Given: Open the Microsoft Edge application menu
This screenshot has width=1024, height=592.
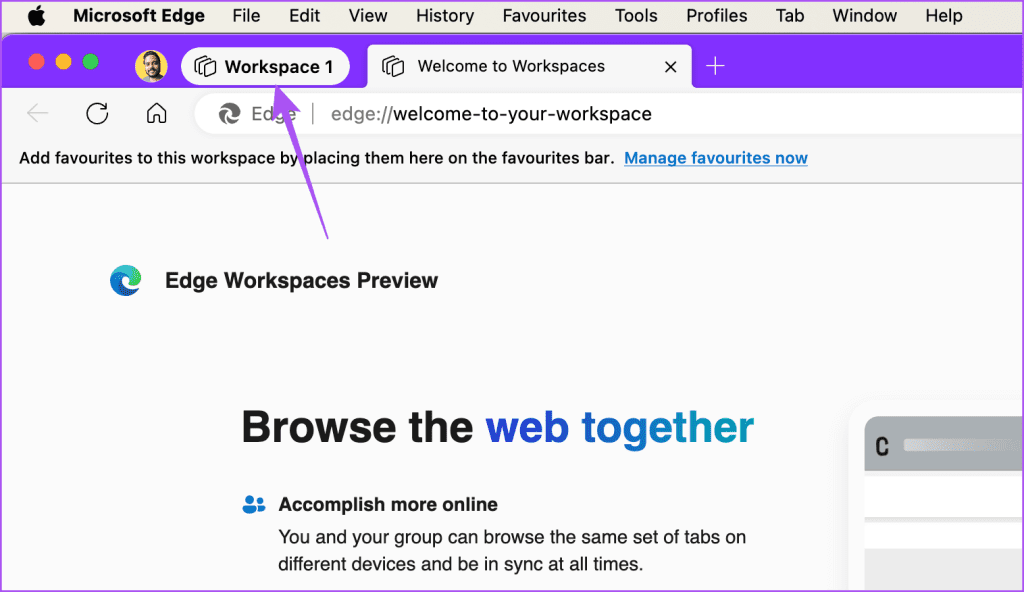Looking at the screenshot, I should pos(138,15).
